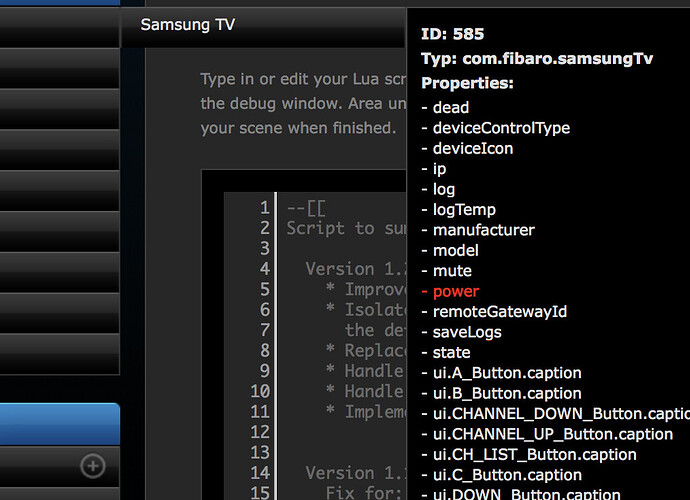Click ui.CHANNEL_UP_Button.caption property

(x=552, y=434)
